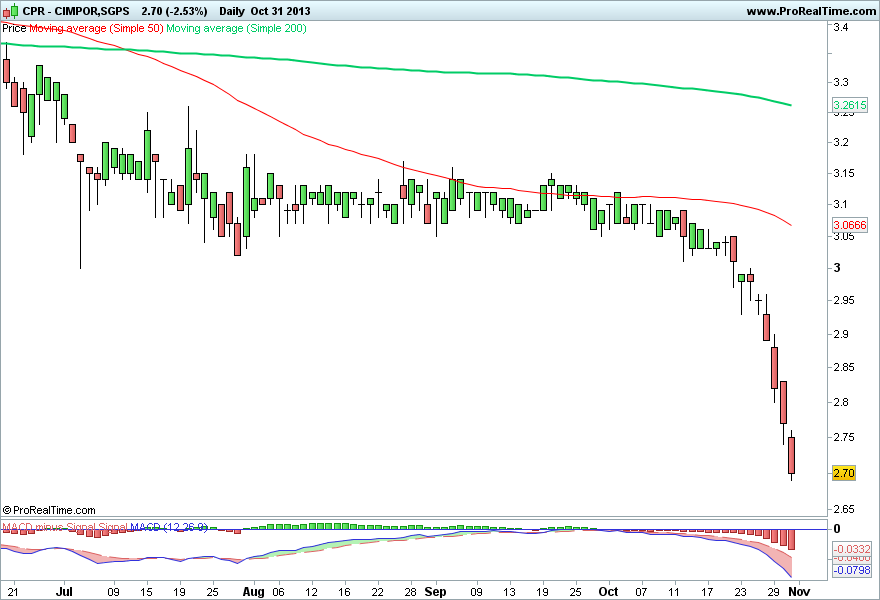Viewport: 880px width, 600px height.
Task: Click the Jul label on the date axis
Action: click(x=65, y=592)
